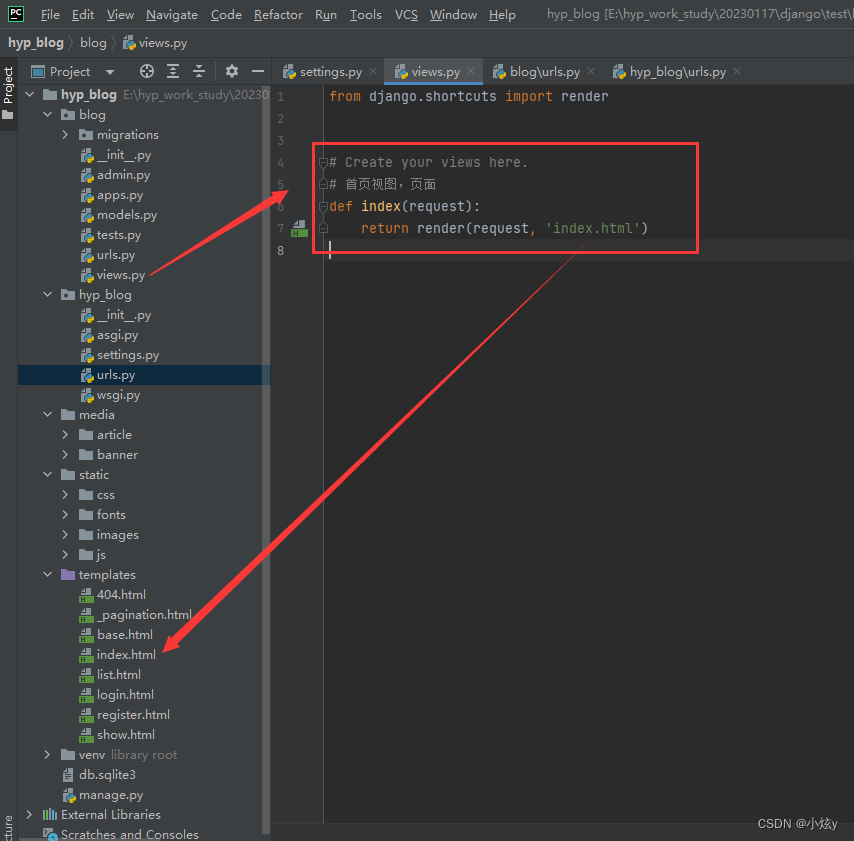Select Opened File using the crosshair icon

[x=146, y=71]
